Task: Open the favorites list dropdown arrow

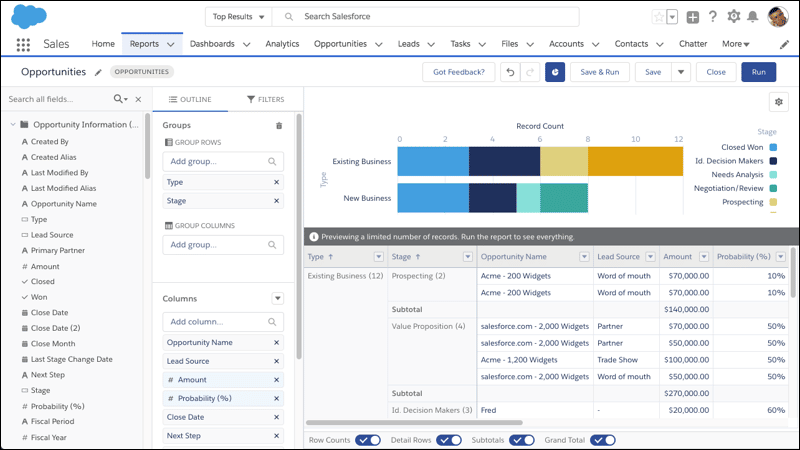Action: click(672, 17)
